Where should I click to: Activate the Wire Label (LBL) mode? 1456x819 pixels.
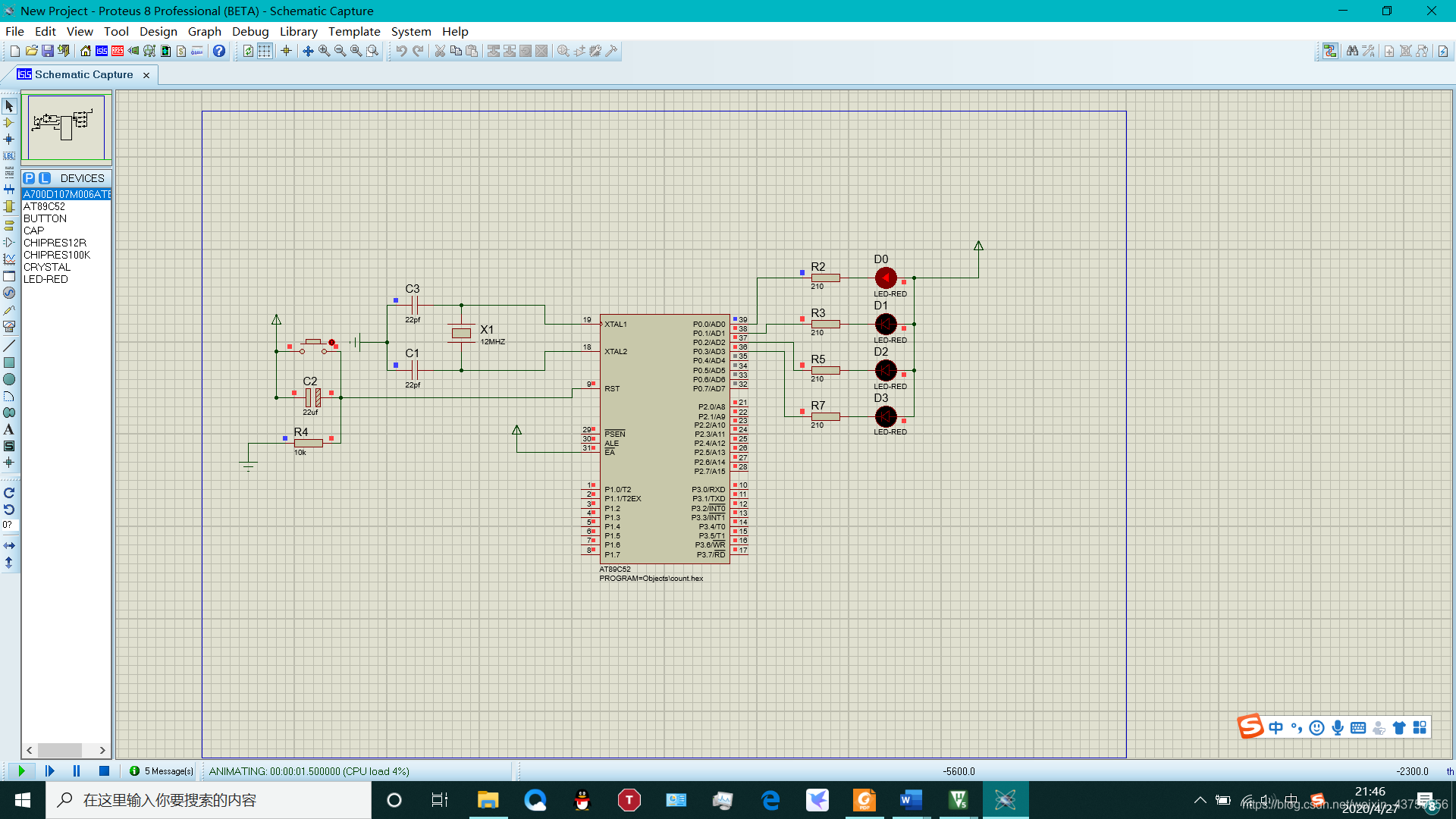(9, 156)
